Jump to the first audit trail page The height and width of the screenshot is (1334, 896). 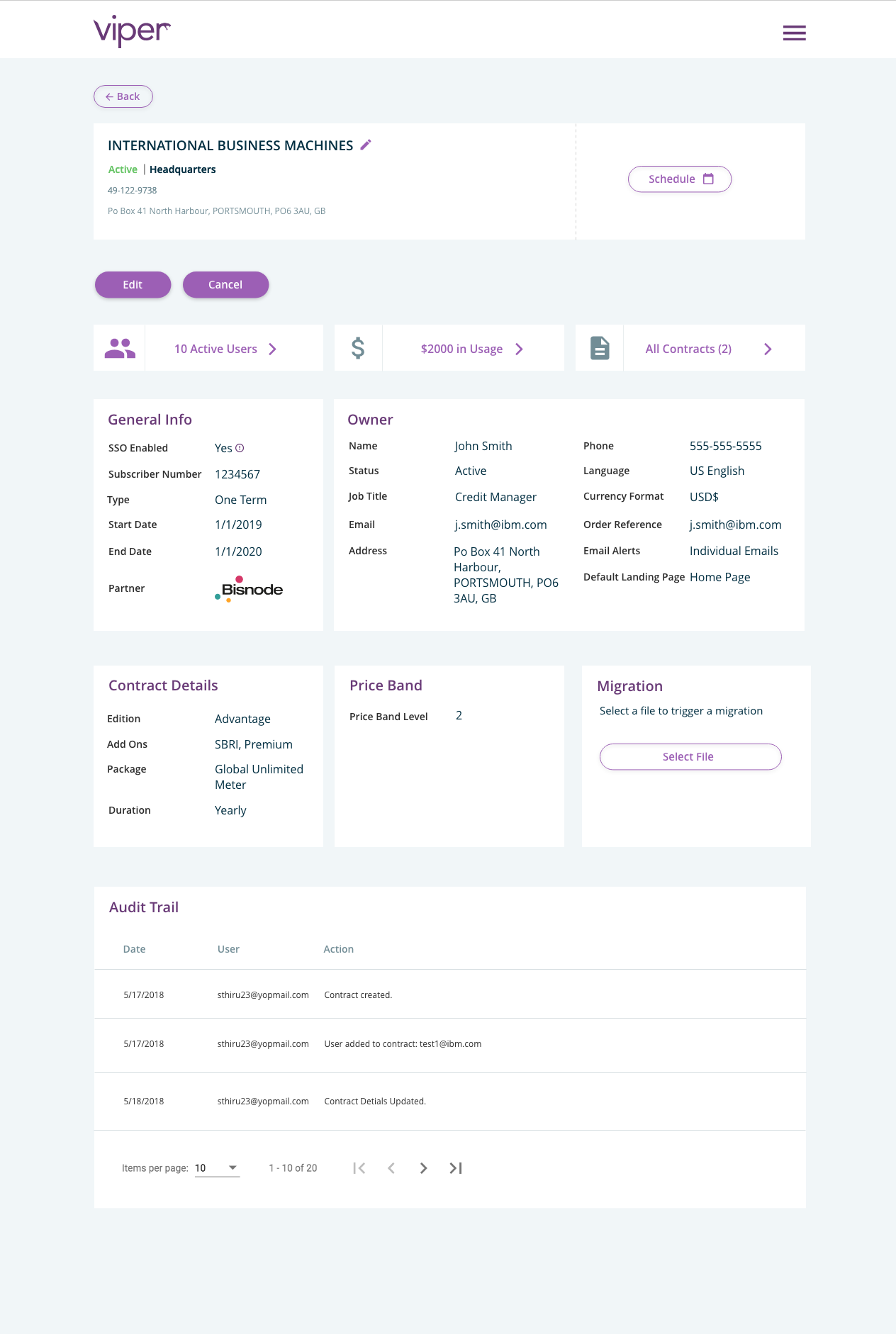pyautogui.click(x=359, y=1168)
